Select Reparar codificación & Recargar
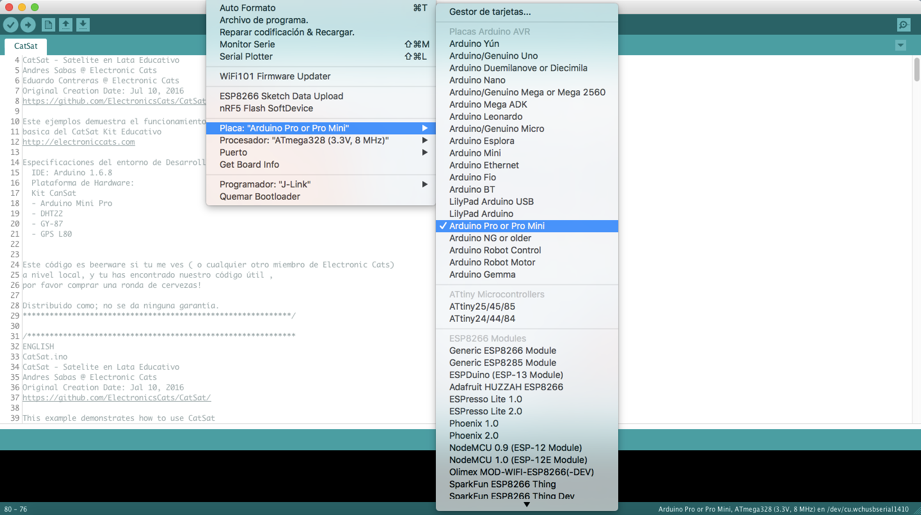 [321, 32]
